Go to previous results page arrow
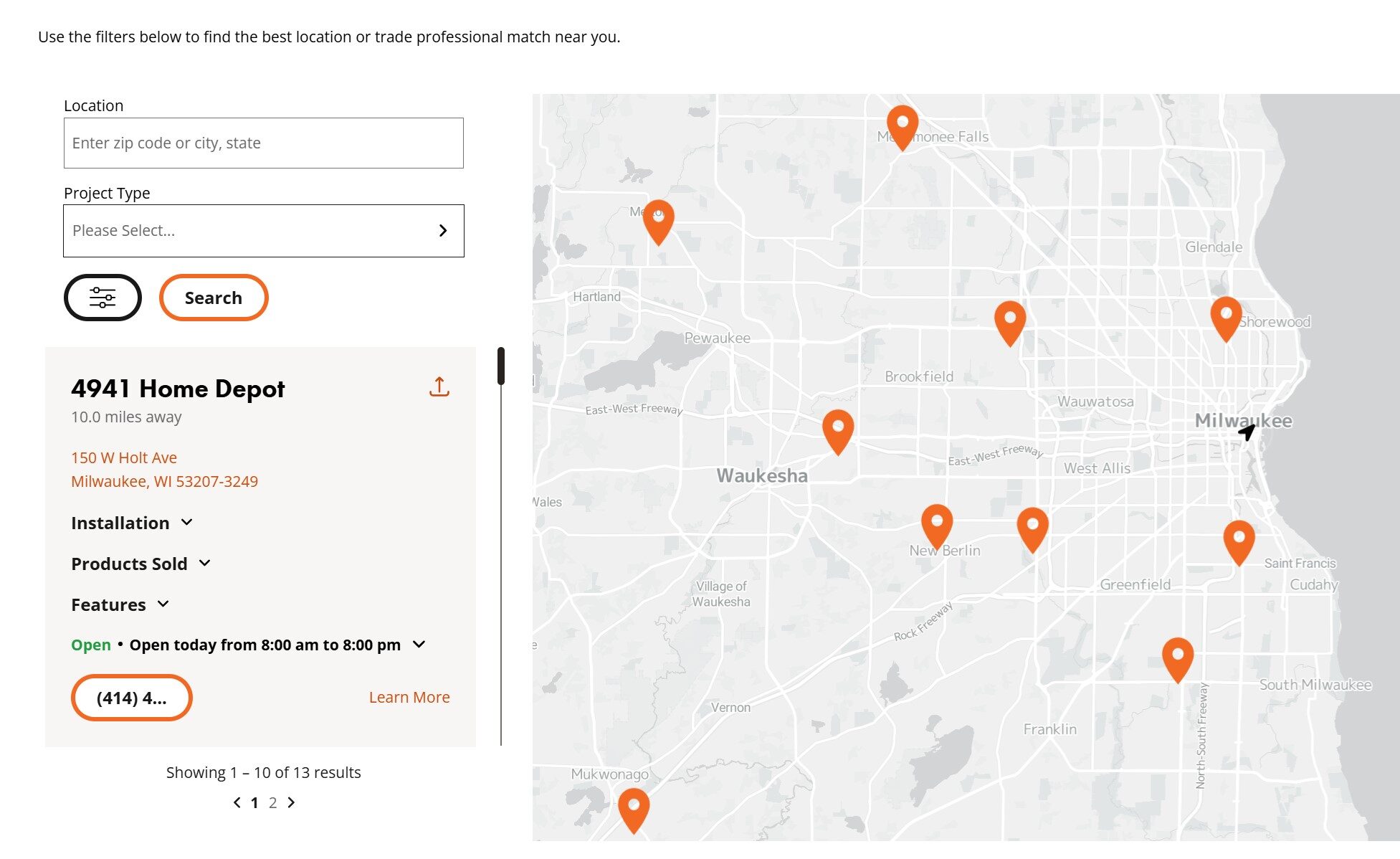The height and width of the screenshot is (859, 1400). click(237, 802)
